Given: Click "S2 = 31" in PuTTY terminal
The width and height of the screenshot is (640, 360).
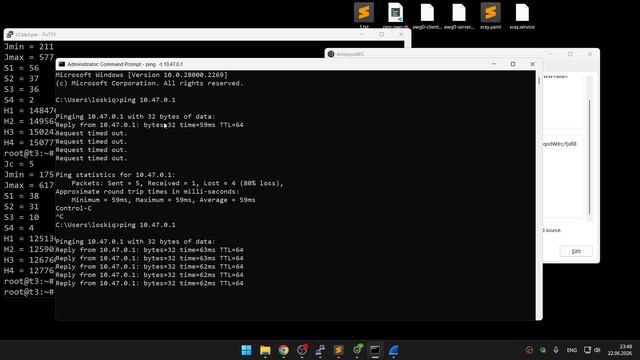Looking at the screenshot, I should coord(22,207).
